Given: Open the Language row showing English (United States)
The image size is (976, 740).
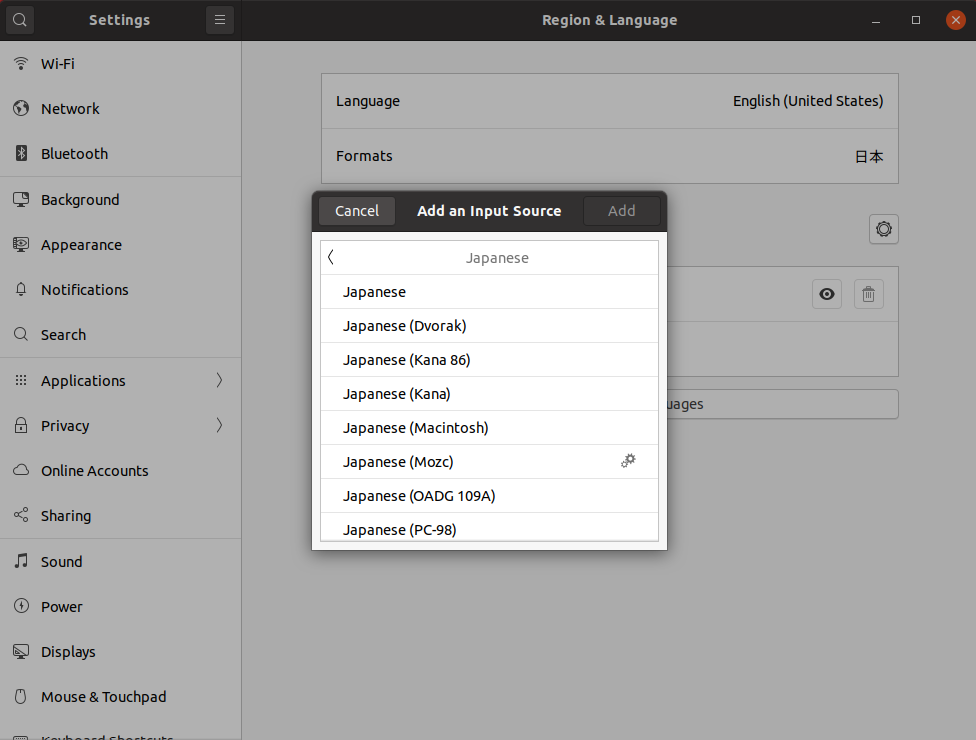Looking at the screenshot, I should (609, 101).
